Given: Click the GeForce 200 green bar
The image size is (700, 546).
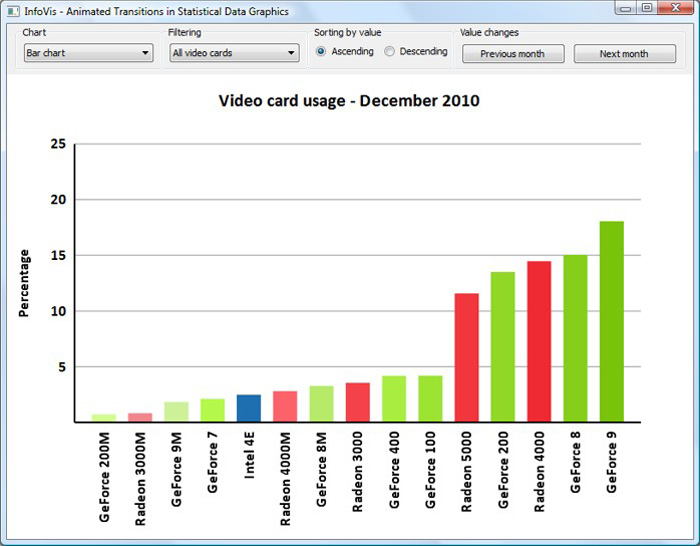Looking at the screenshot, I should [503, 347].
